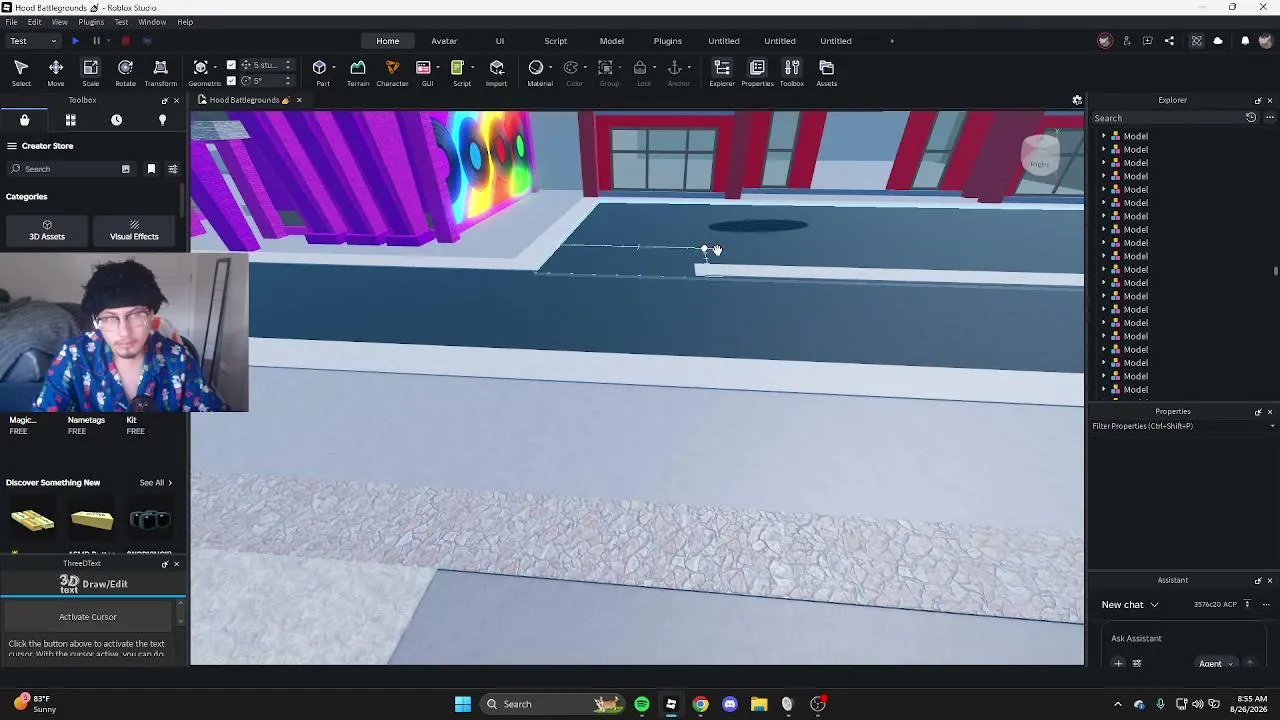Browse the 3D Assets category
The height and width of the screenshot is (720, 1280).
click(47, 230)
